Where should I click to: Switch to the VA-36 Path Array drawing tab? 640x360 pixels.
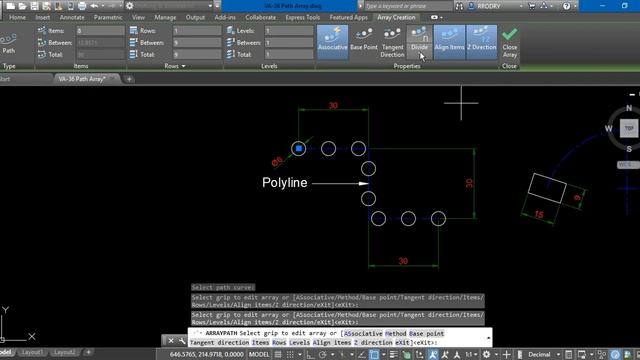[x=82, y=79]
